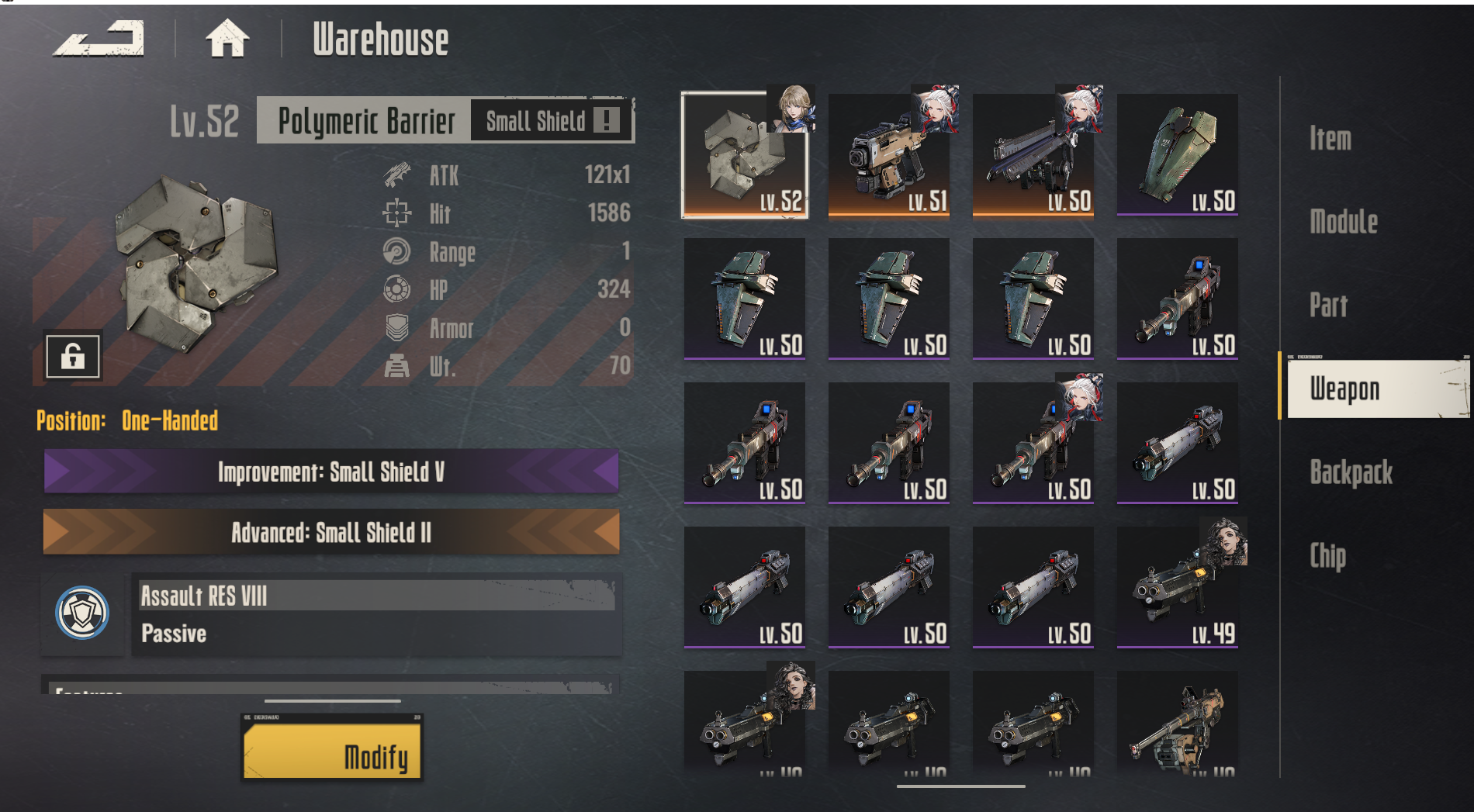The image size is (1474, 812).
Task: Open the Assault RES VIII passive details
Action: click(x=377, y=616)
